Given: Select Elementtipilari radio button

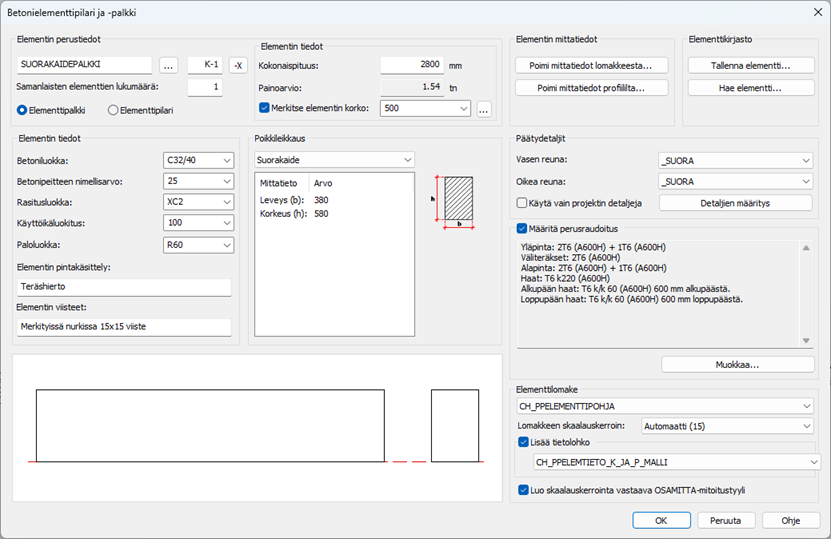Looking at the screenshot, I should 114,110.
